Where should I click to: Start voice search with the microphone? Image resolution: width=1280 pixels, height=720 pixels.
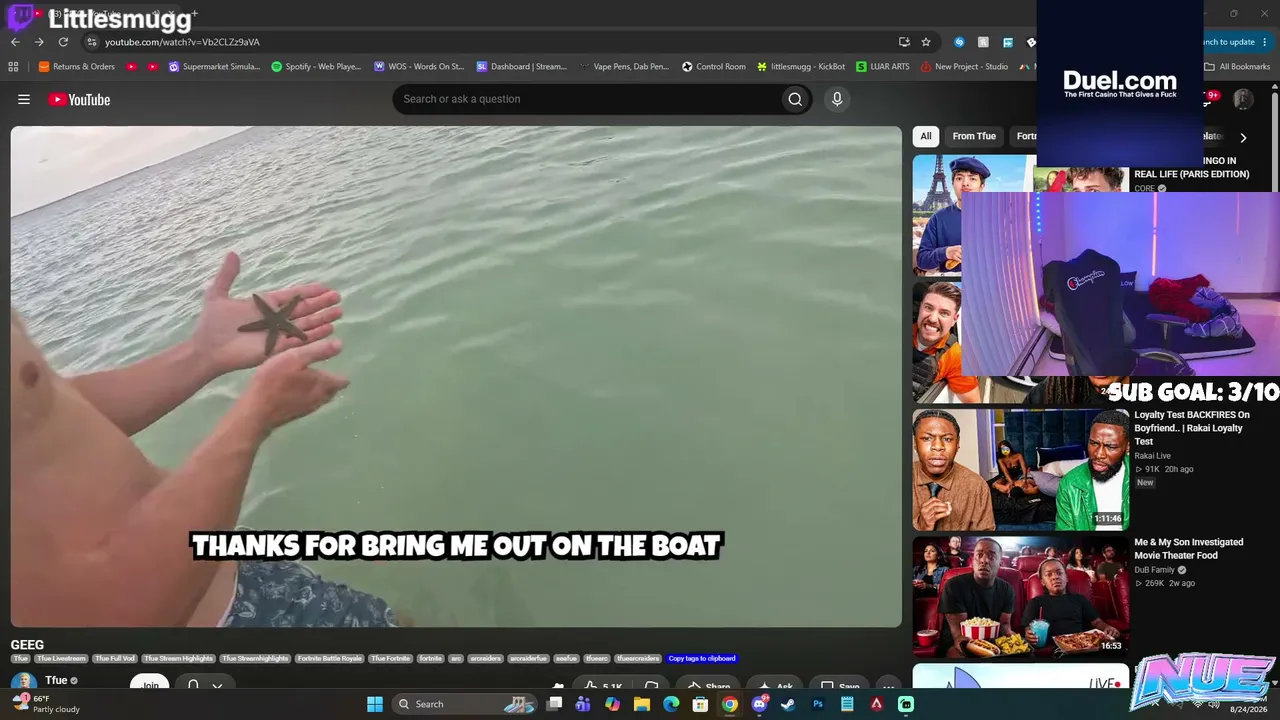point(837,99)
